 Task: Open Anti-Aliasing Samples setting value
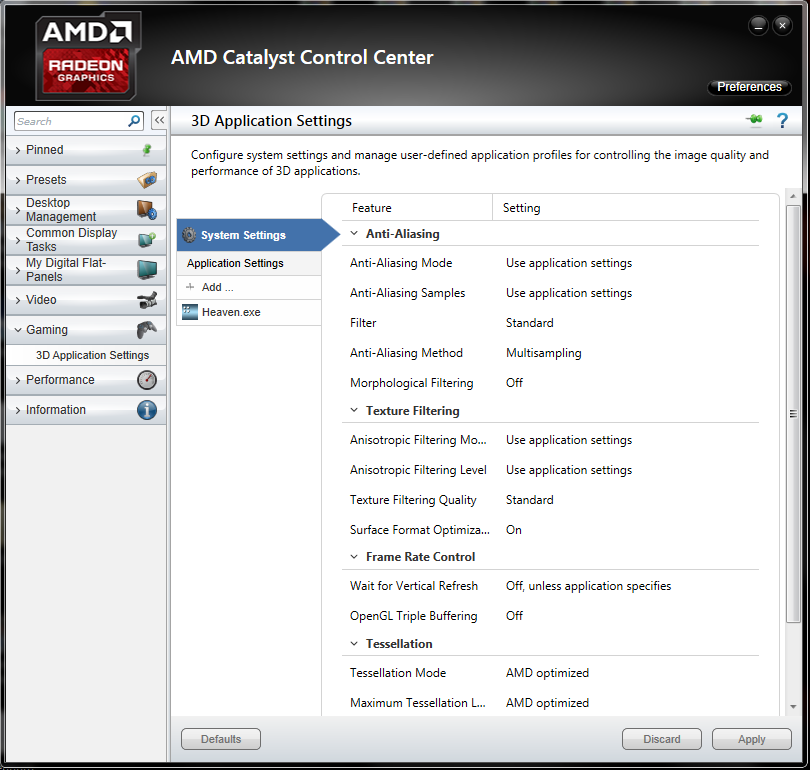click(569, 293)
